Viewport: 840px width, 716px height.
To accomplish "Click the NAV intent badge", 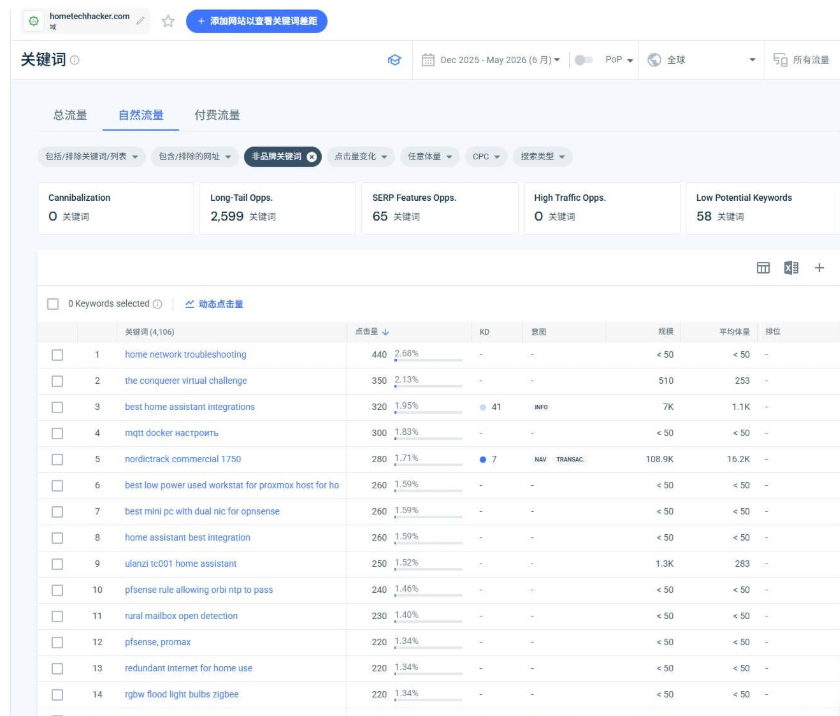I will 540,459.
